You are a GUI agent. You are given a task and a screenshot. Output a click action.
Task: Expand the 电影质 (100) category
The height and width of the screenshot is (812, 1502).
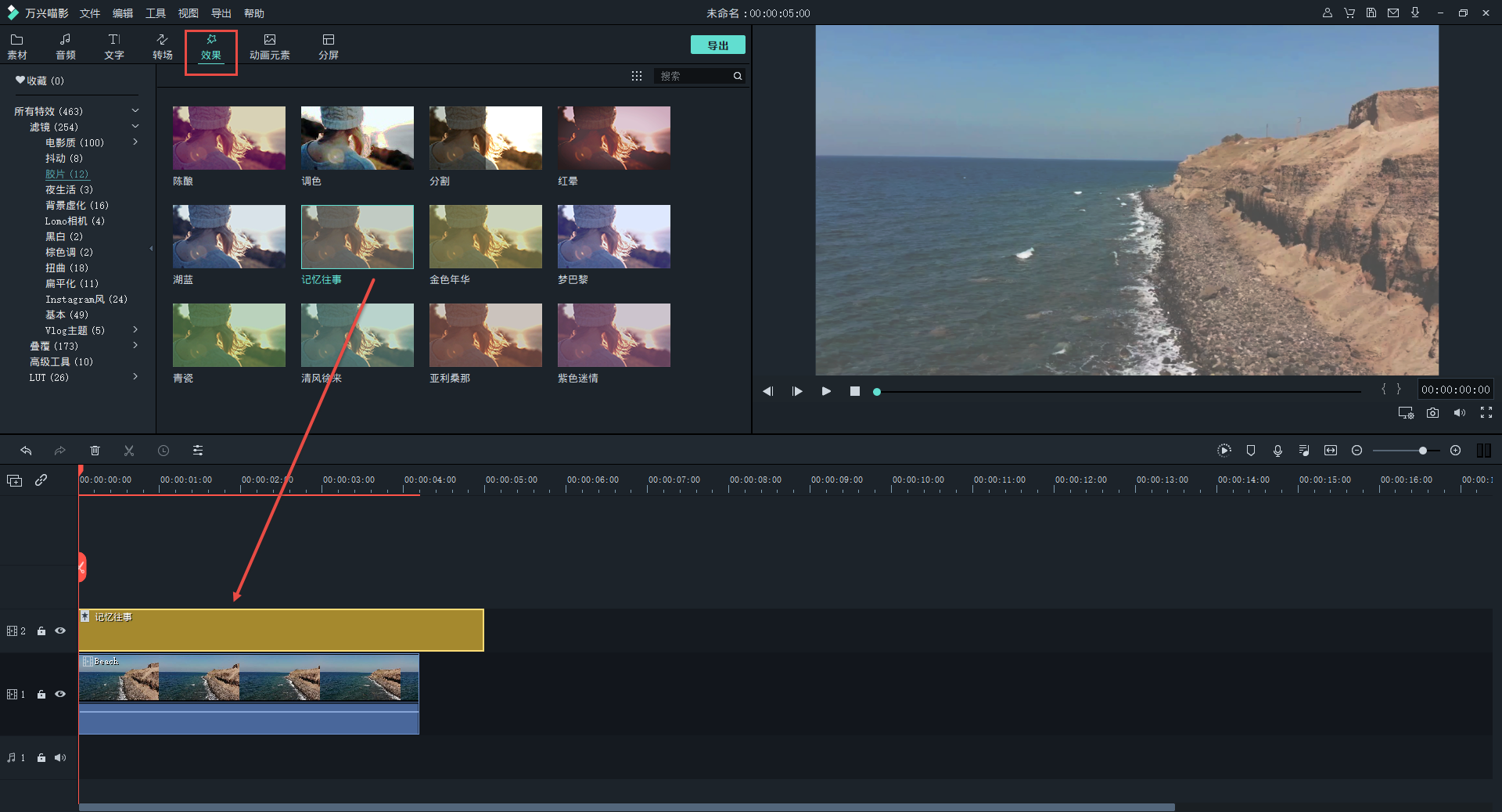click(x=135, y=142)
